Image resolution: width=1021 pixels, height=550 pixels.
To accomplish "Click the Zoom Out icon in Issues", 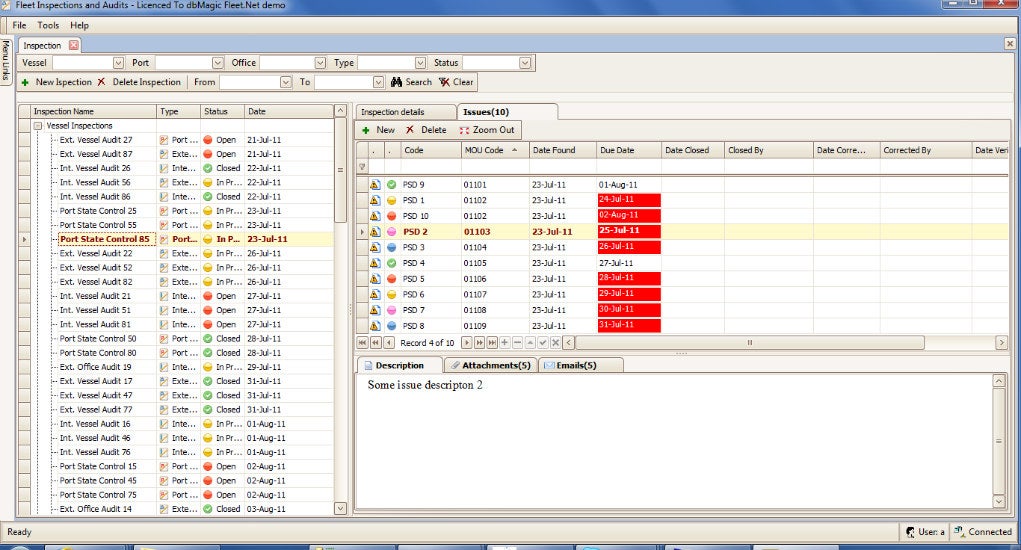I will coord(463,130).
